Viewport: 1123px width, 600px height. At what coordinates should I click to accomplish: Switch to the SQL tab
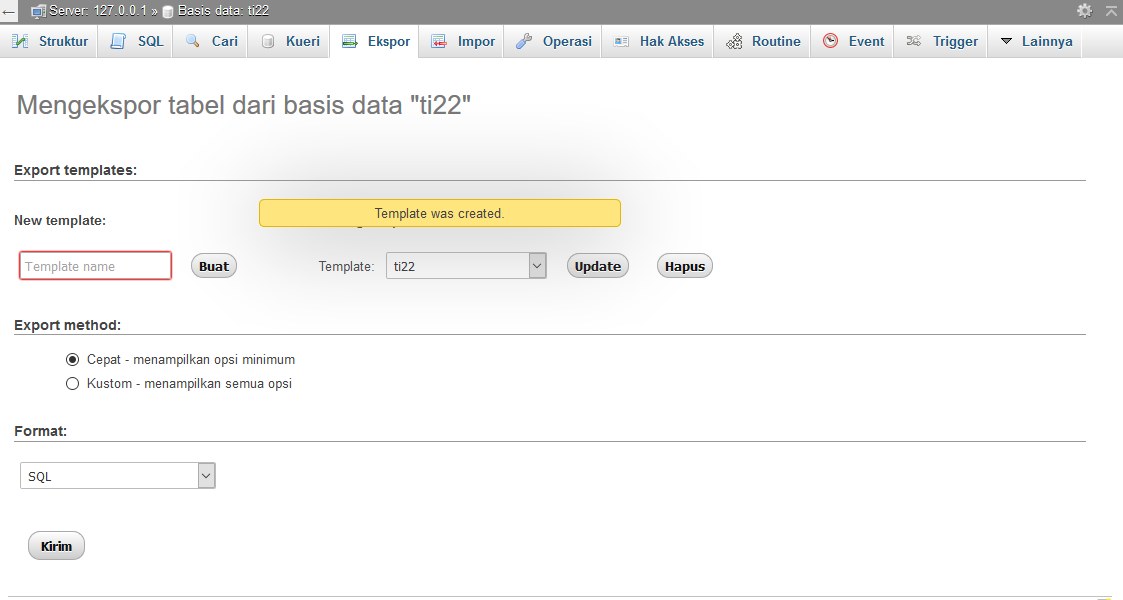tap(134, 40)
